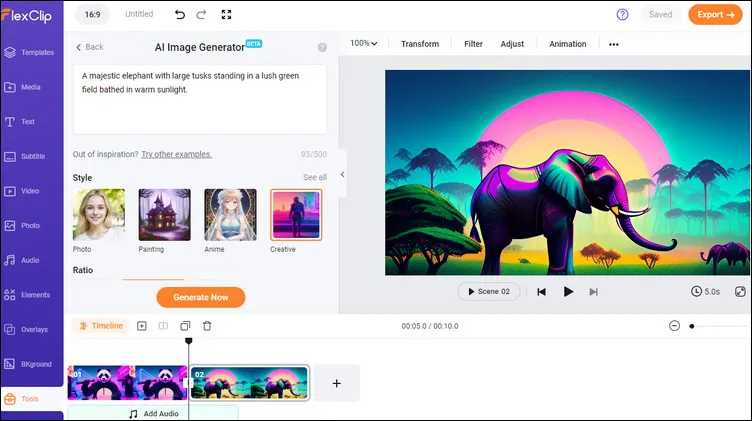Select the Anime style thumbnail
752x421 pixels.
(230, 215)
